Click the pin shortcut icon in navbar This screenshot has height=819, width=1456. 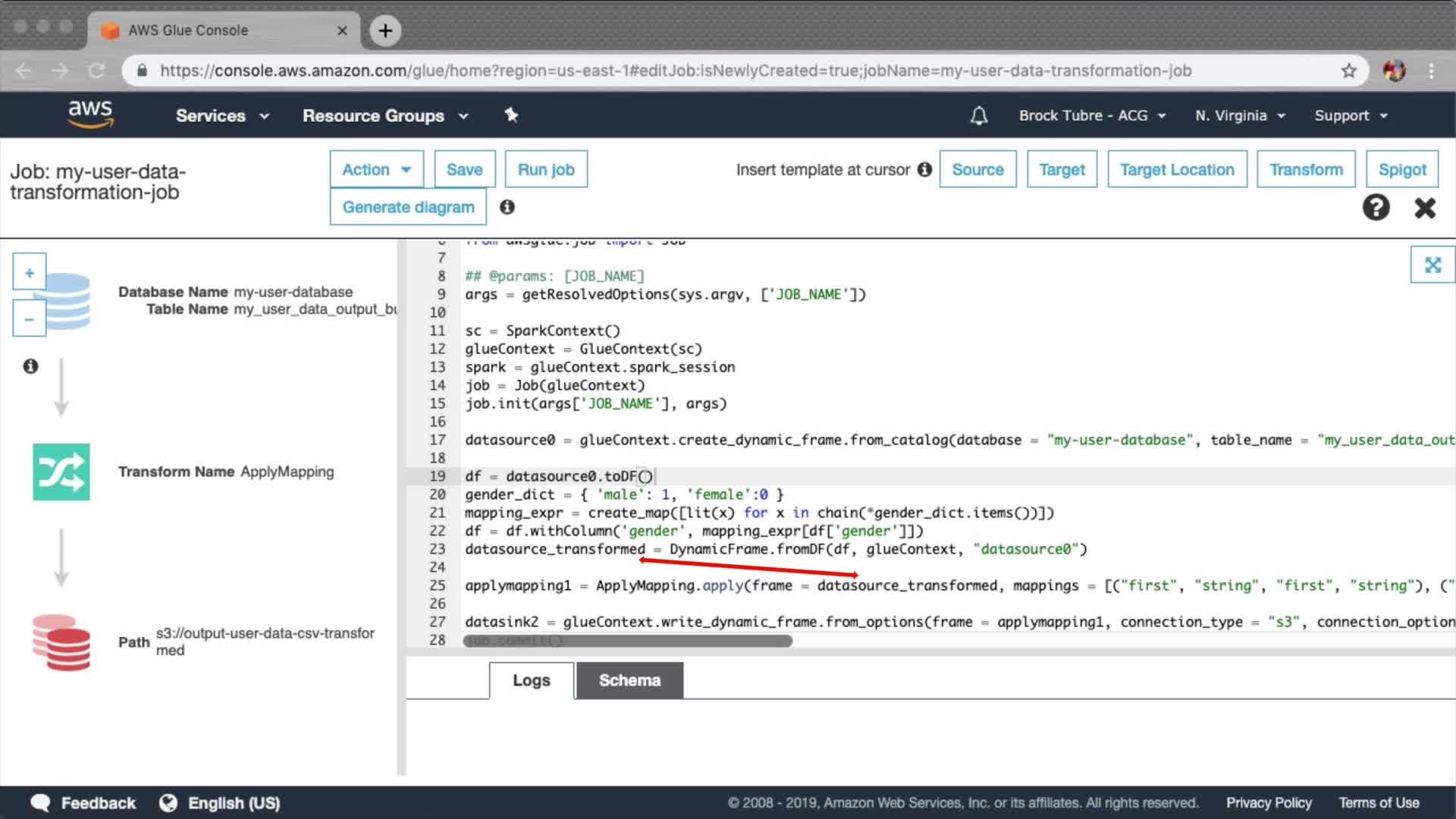(511, 115)
